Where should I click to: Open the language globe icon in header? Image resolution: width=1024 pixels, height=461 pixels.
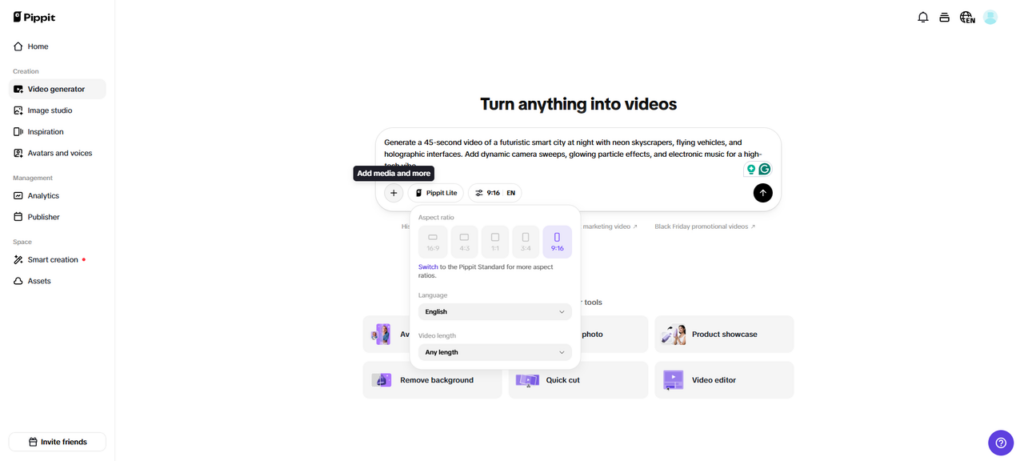967,17
